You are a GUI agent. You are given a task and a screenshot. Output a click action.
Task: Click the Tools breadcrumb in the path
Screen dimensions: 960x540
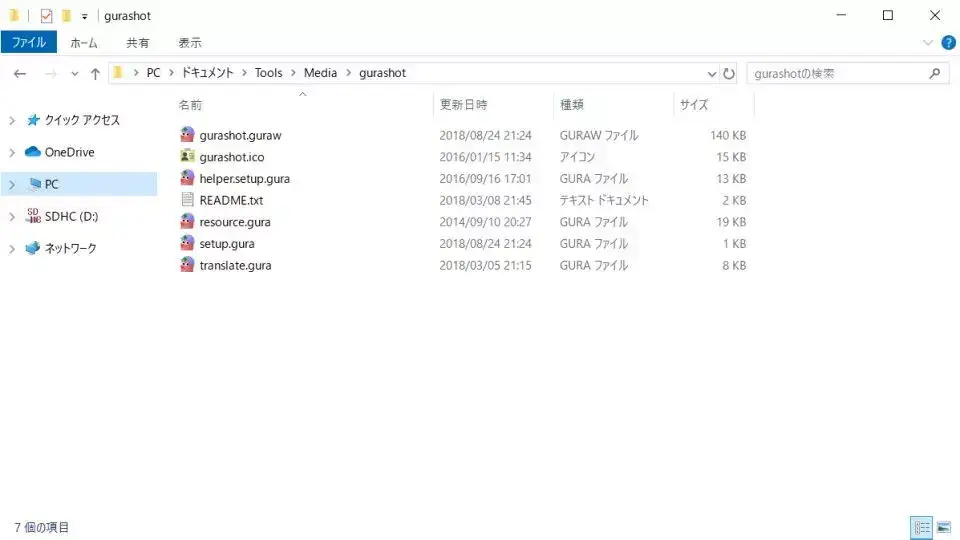click(268, 73)
